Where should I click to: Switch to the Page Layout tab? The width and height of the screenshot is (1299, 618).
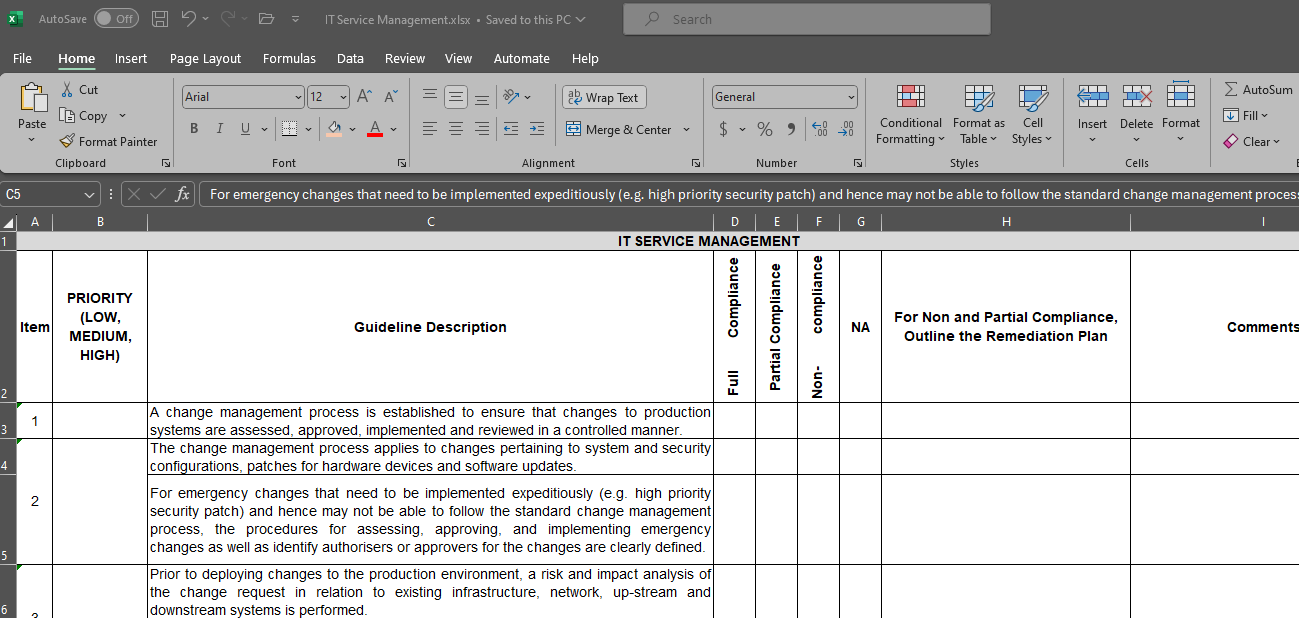pos(205,58)
